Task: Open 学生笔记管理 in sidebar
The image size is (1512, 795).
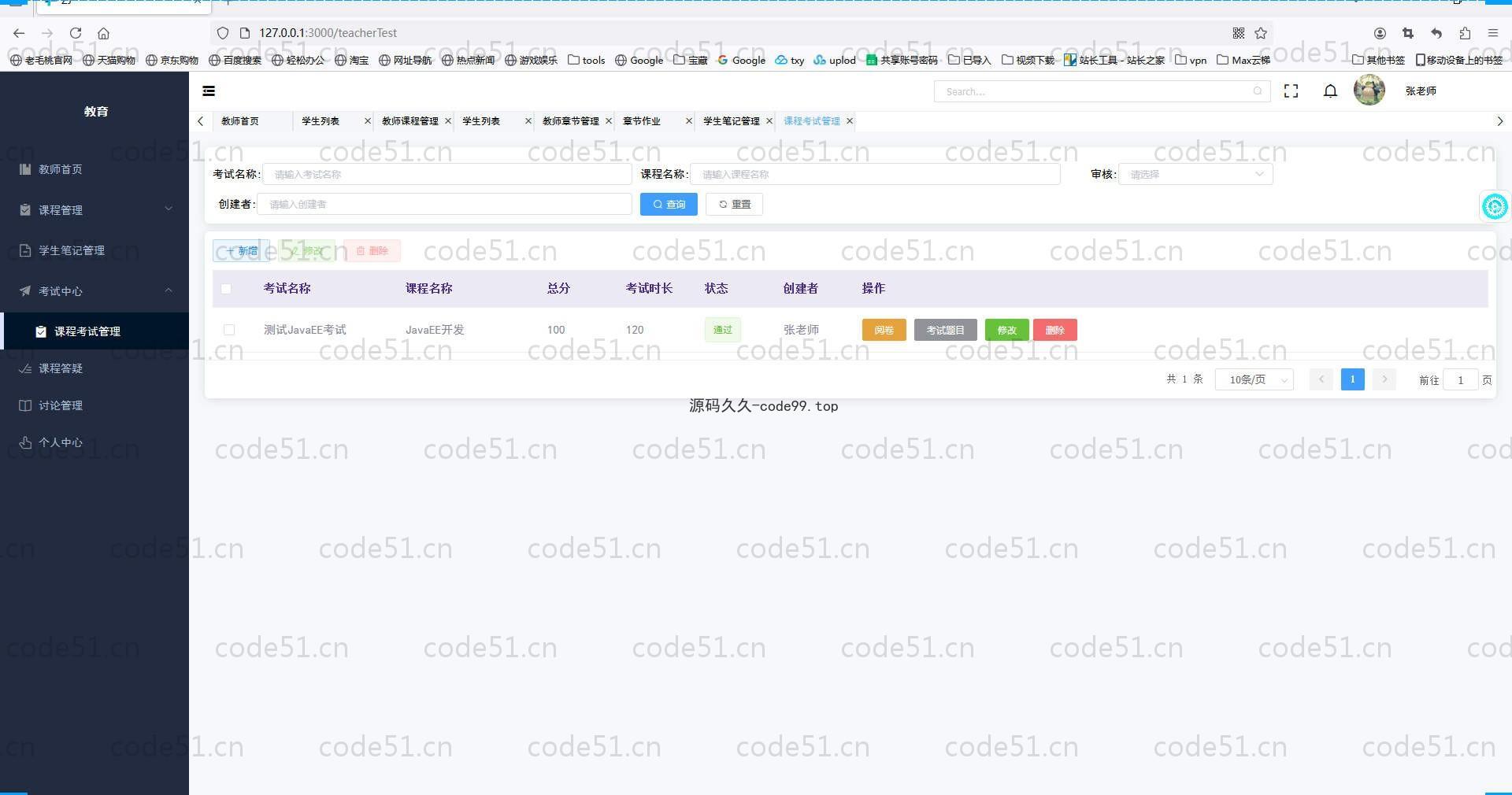Action: (x=94, y=250)
